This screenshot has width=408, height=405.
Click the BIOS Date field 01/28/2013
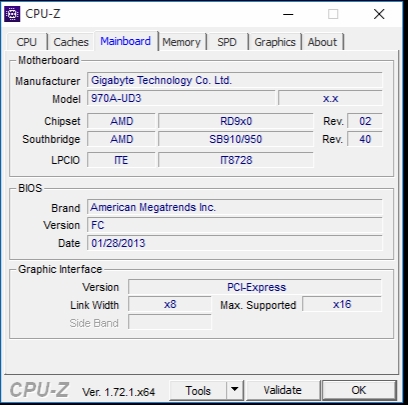click(235, 243)
